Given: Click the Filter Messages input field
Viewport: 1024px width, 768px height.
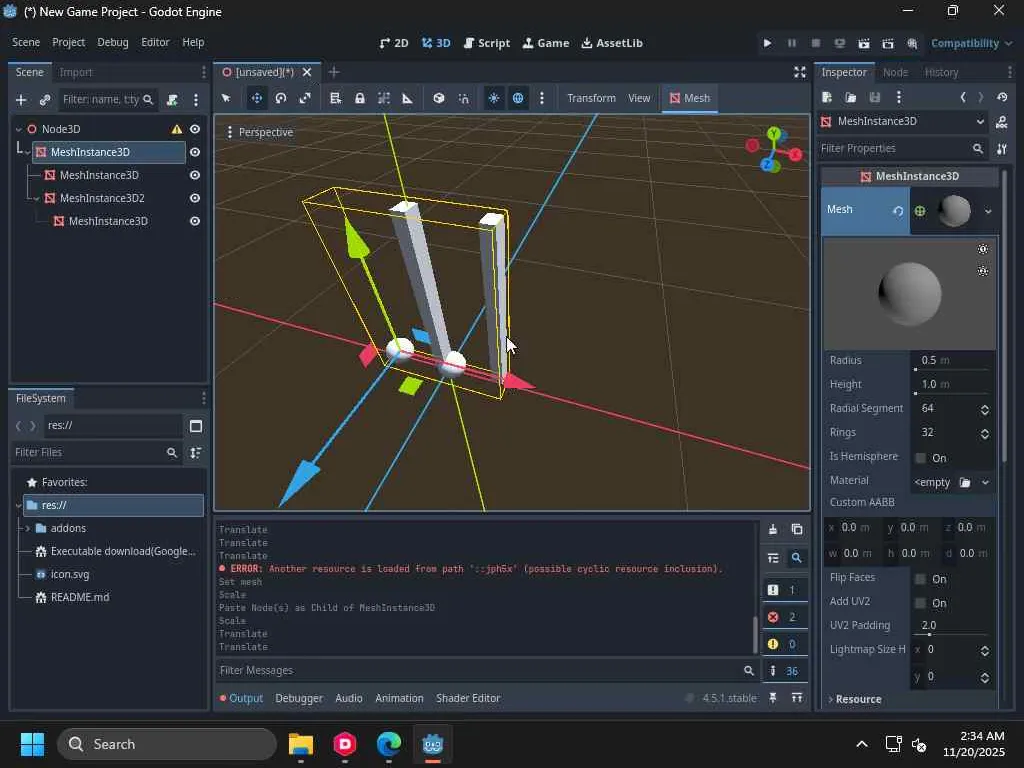Looking at the screenshot, I should [x=480, y=670].
